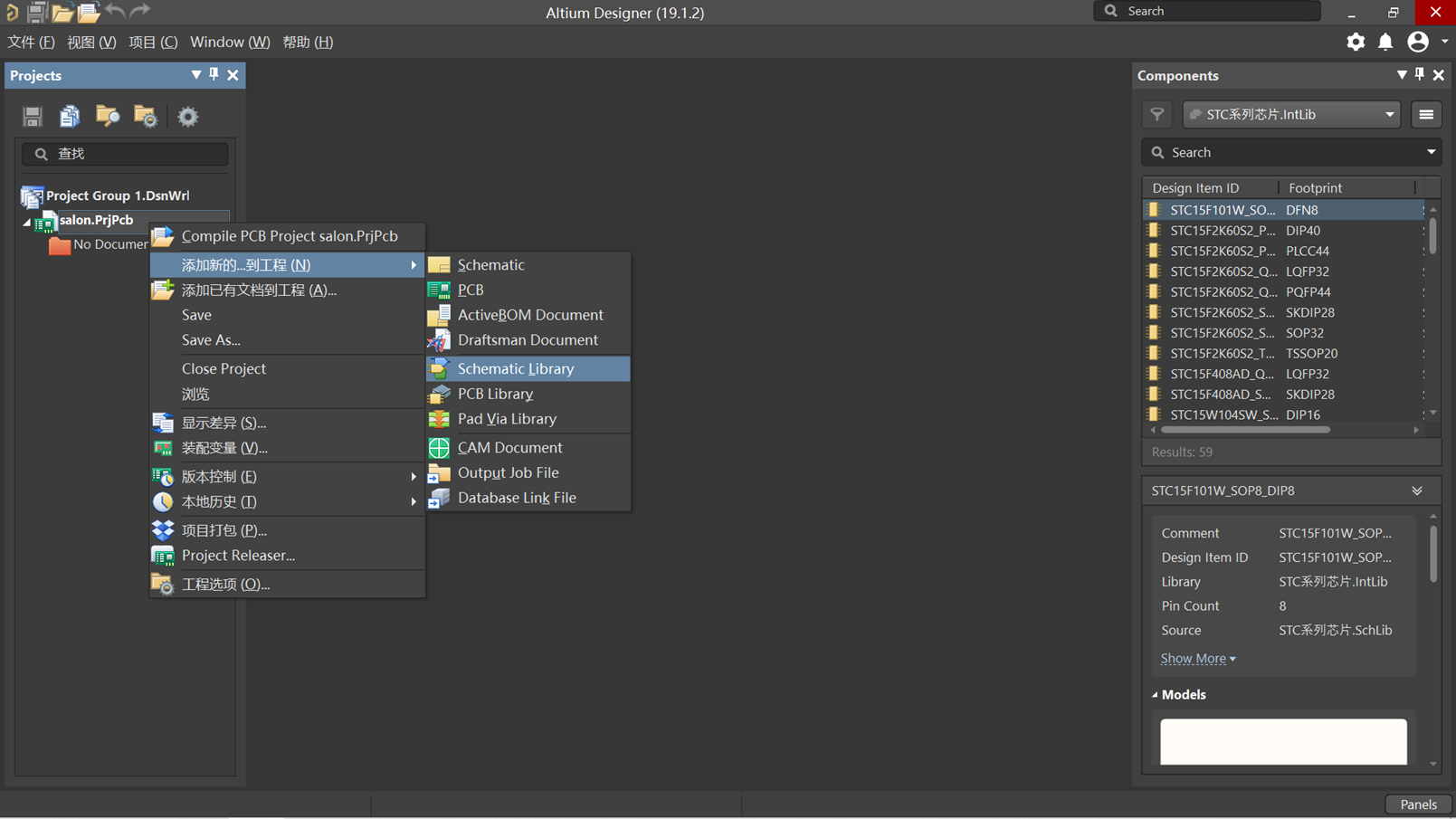
Task: Click Project Releaser... menu item
Action: coord(287,556)
